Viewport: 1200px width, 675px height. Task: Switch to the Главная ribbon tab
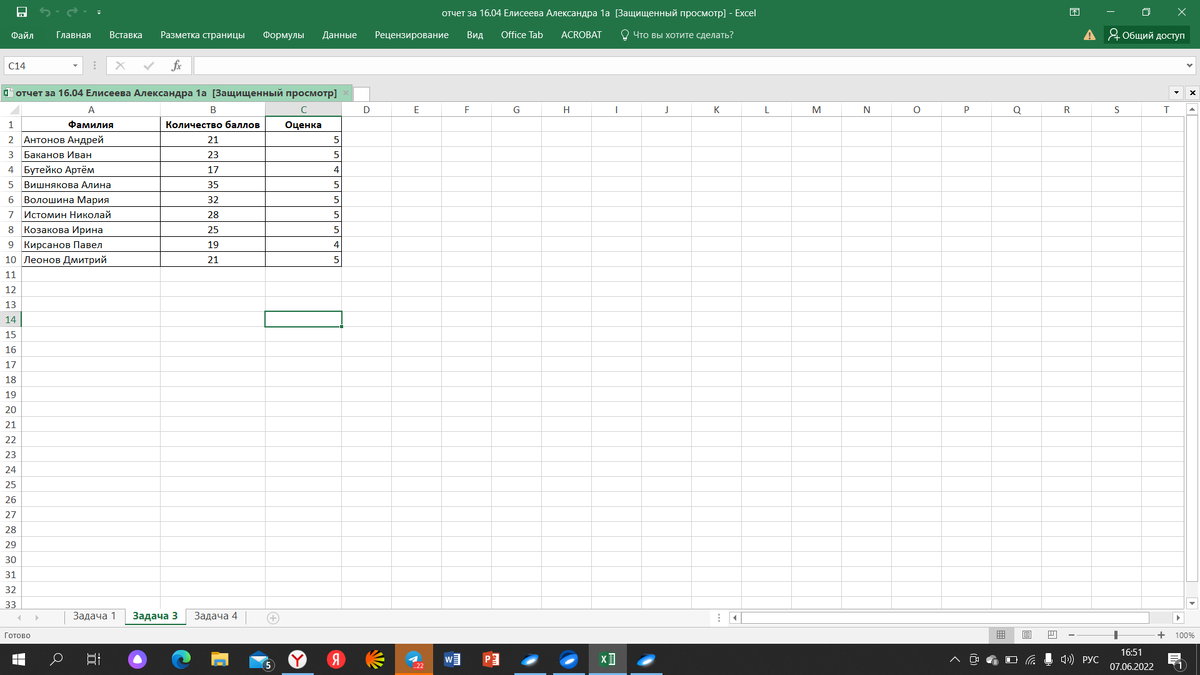click(x=73, y=35)
